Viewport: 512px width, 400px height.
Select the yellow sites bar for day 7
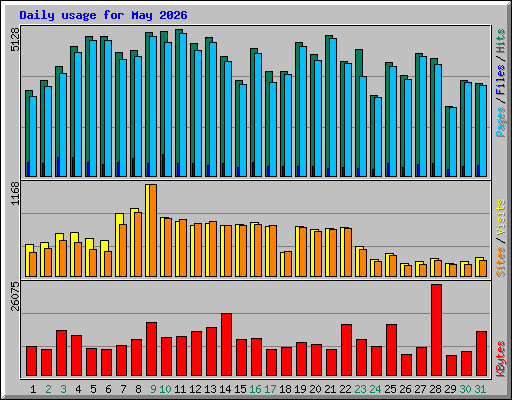pos(119,245)
